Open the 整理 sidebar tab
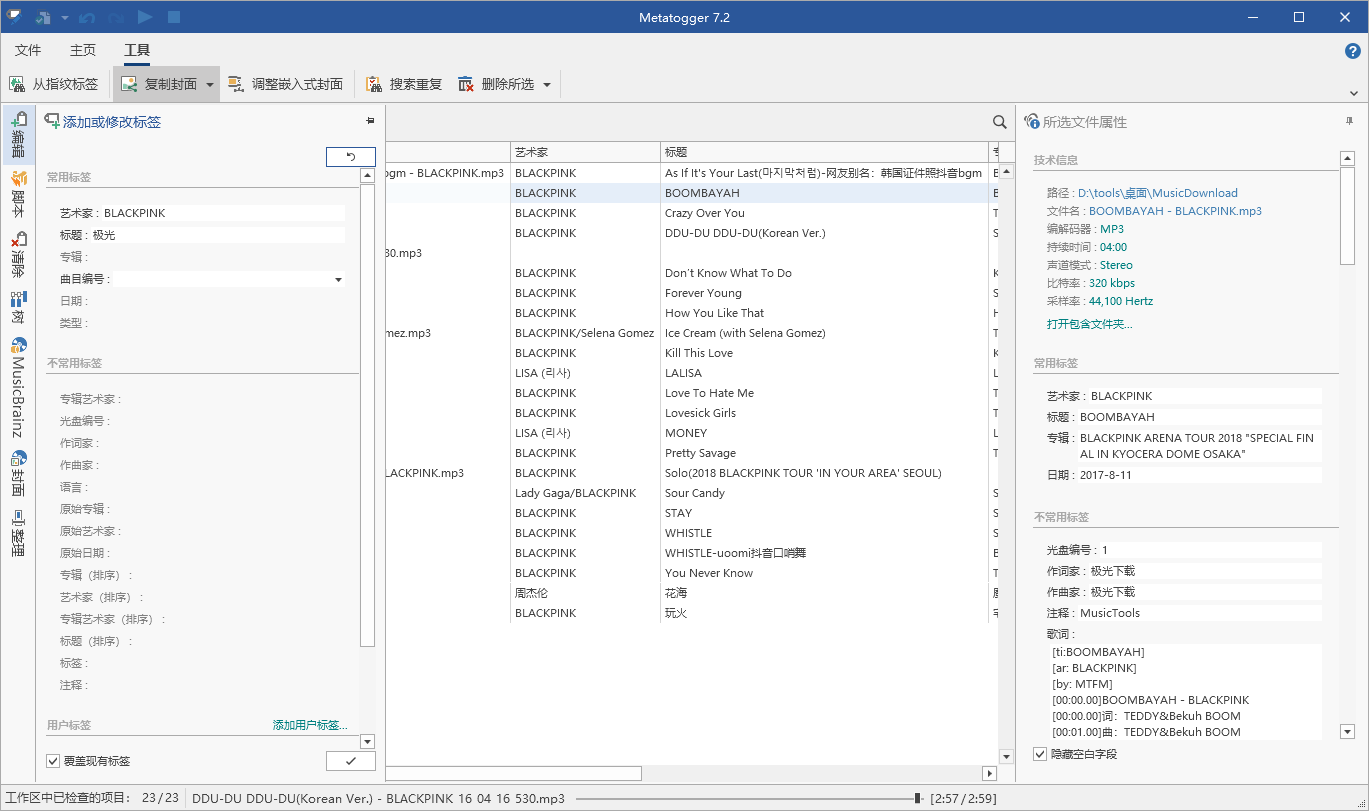The image size is (1369, 811). click(x=18, y=534)
